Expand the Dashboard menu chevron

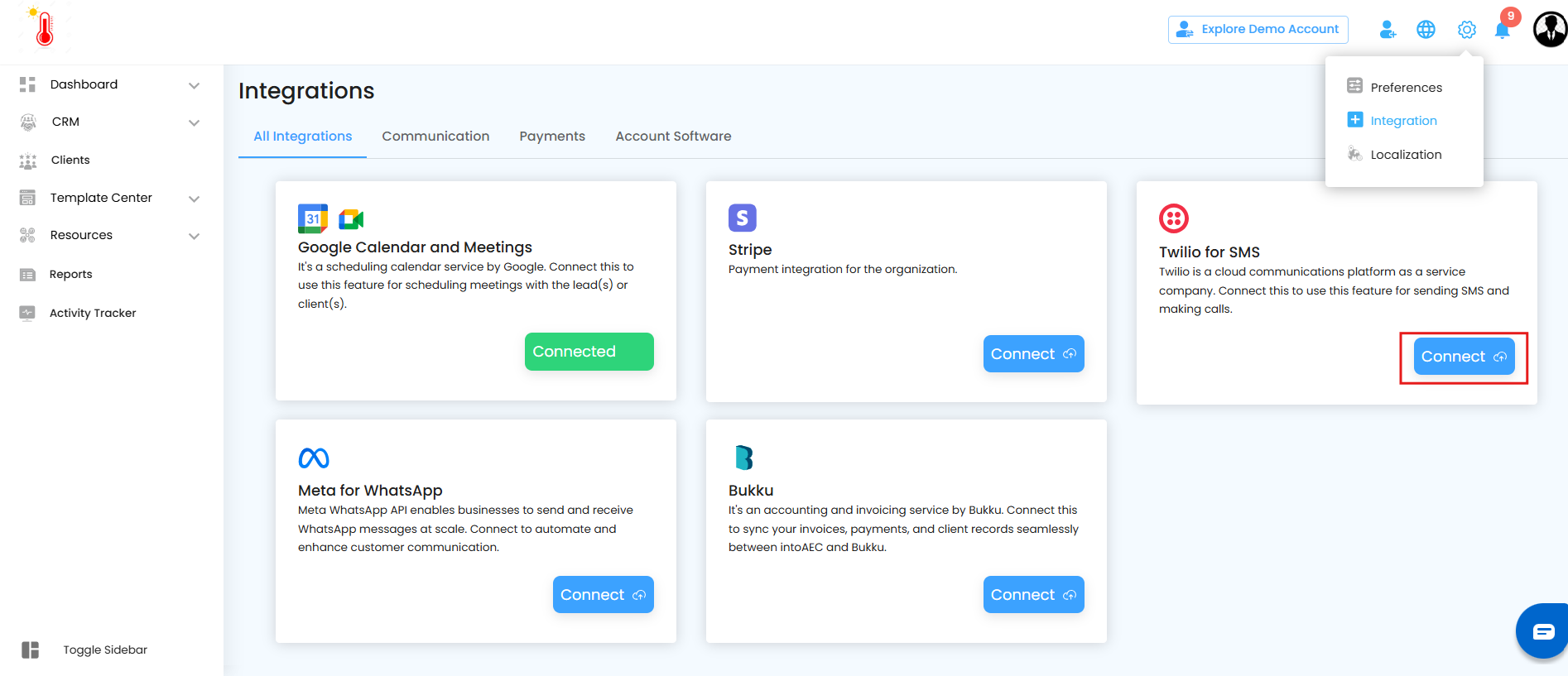194,85
